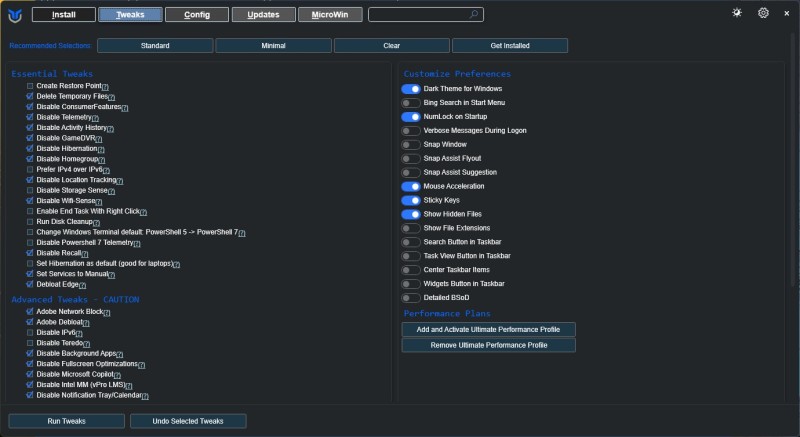Enable Verbose Messages During Logon
This screenshot has width=800, height=437.
[x=411, y=131]
